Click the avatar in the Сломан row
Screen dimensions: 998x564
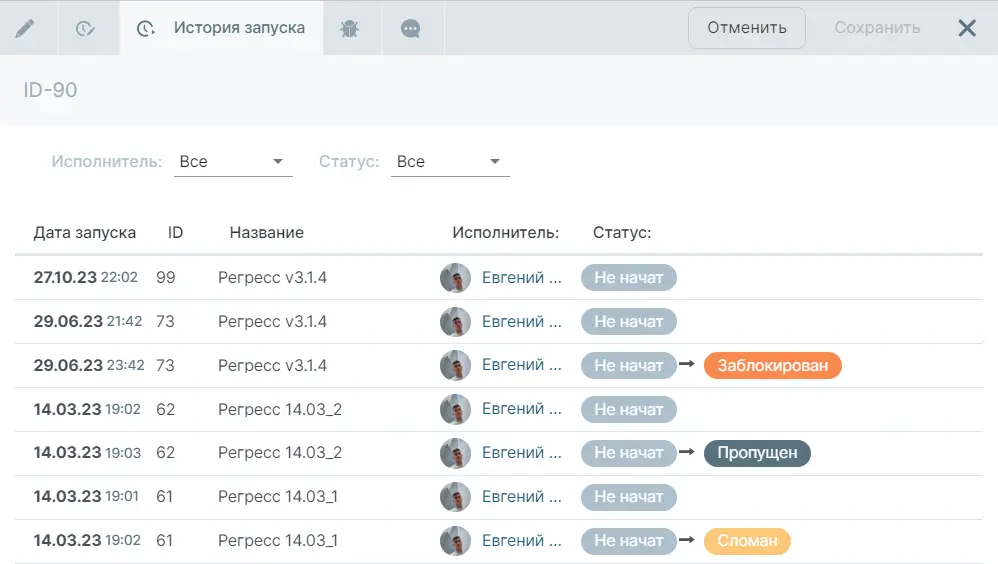455,541
